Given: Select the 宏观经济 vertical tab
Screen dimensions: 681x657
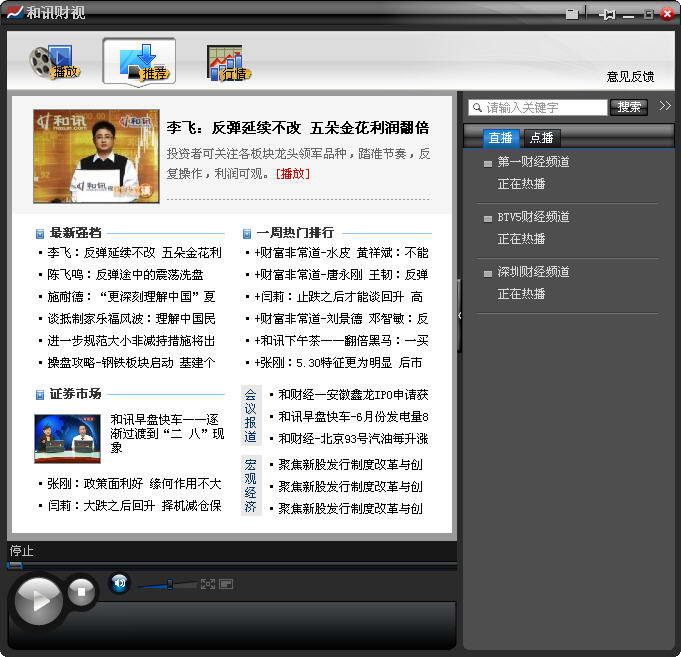Looking at the screenshot, I should pos(251,485).
